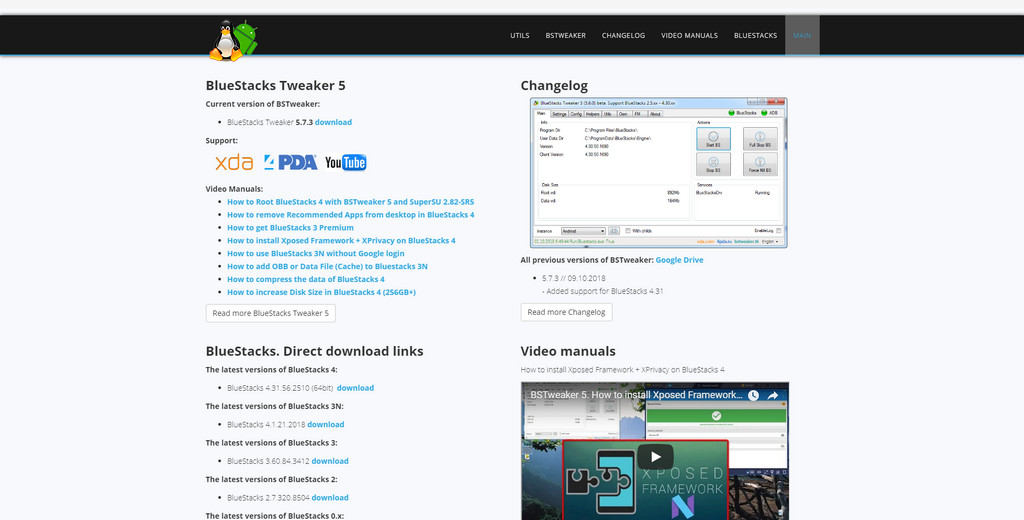Open the Google Drive previous versions link
Viewport: 1024px width, 520px height.
click(x=679, y=260)
